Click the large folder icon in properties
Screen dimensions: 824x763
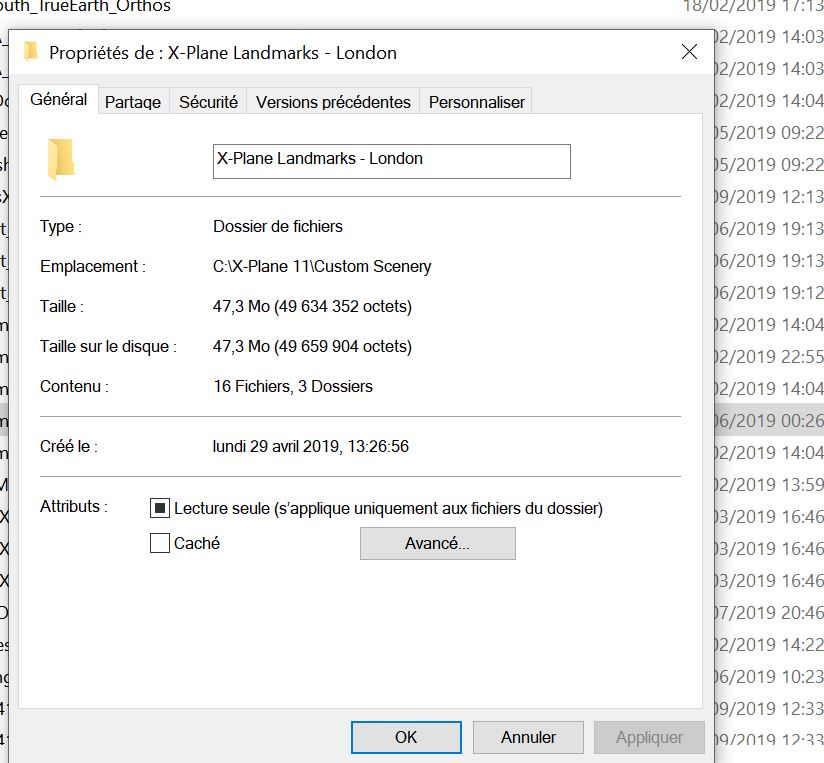(60, 159)
